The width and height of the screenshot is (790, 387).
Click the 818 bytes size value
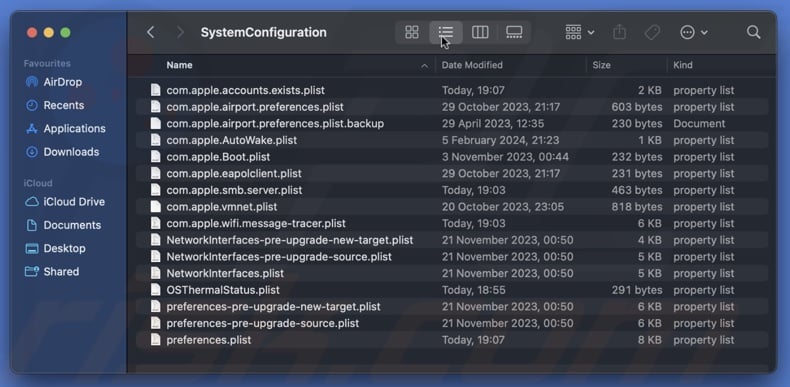tap(636, 207)
